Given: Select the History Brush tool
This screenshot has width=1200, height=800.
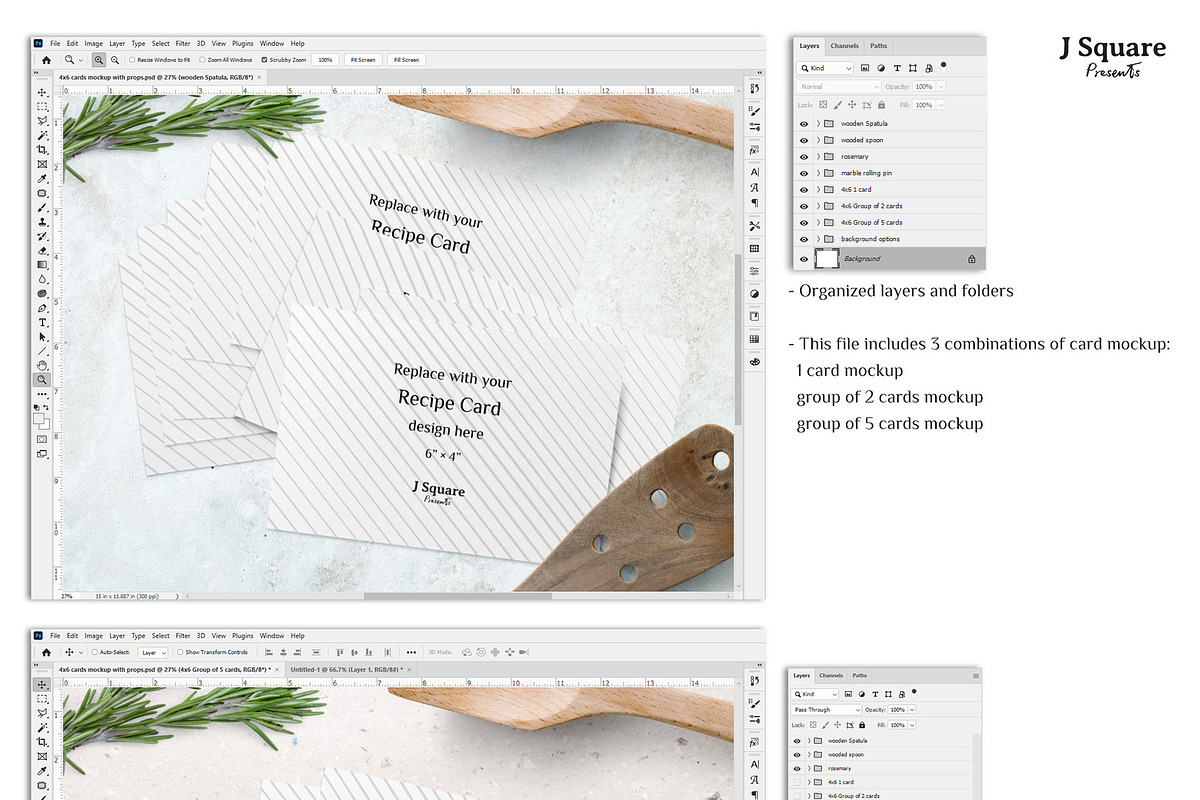Looking at the screenshot, I should tap(43, 236).
